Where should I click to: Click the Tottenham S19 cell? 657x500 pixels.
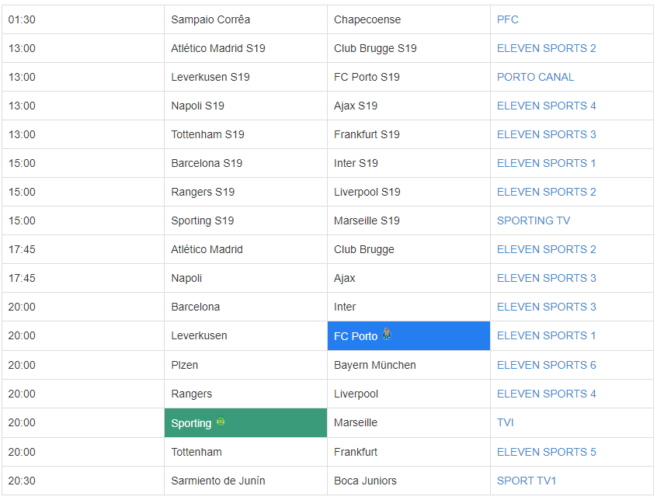tap(246, 135)
